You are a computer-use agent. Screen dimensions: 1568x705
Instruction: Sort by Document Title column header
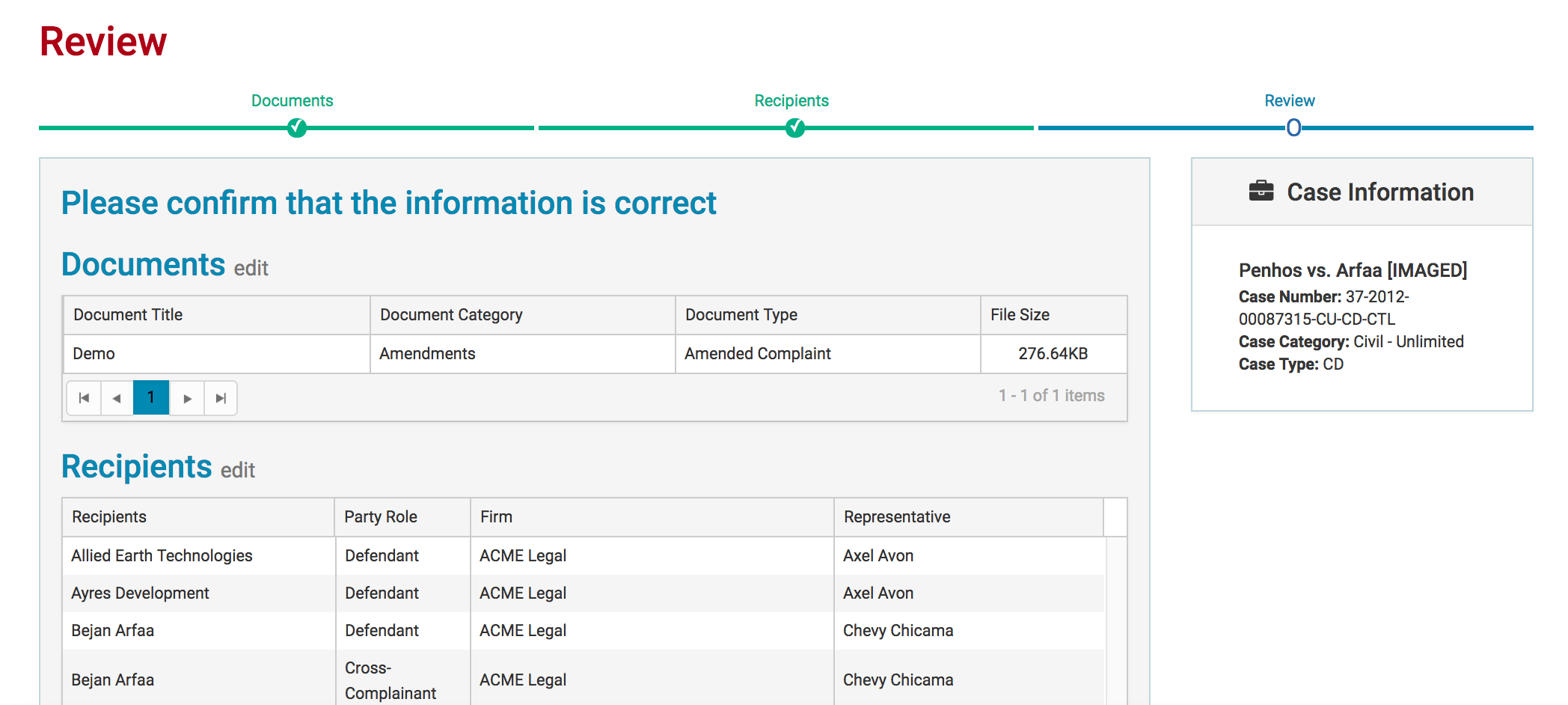tap(128, 315)
